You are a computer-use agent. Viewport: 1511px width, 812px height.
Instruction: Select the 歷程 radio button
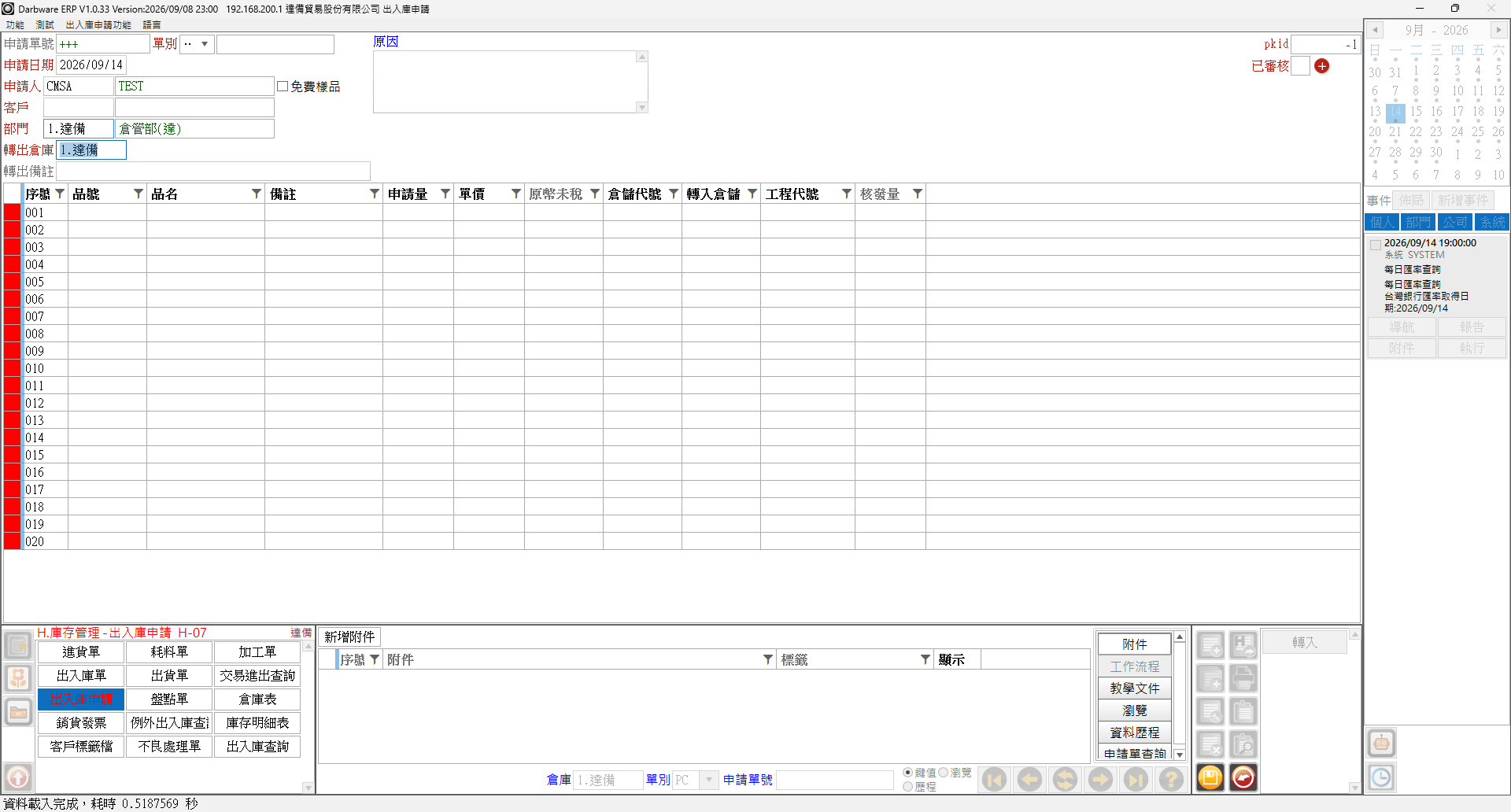[908, 786]
